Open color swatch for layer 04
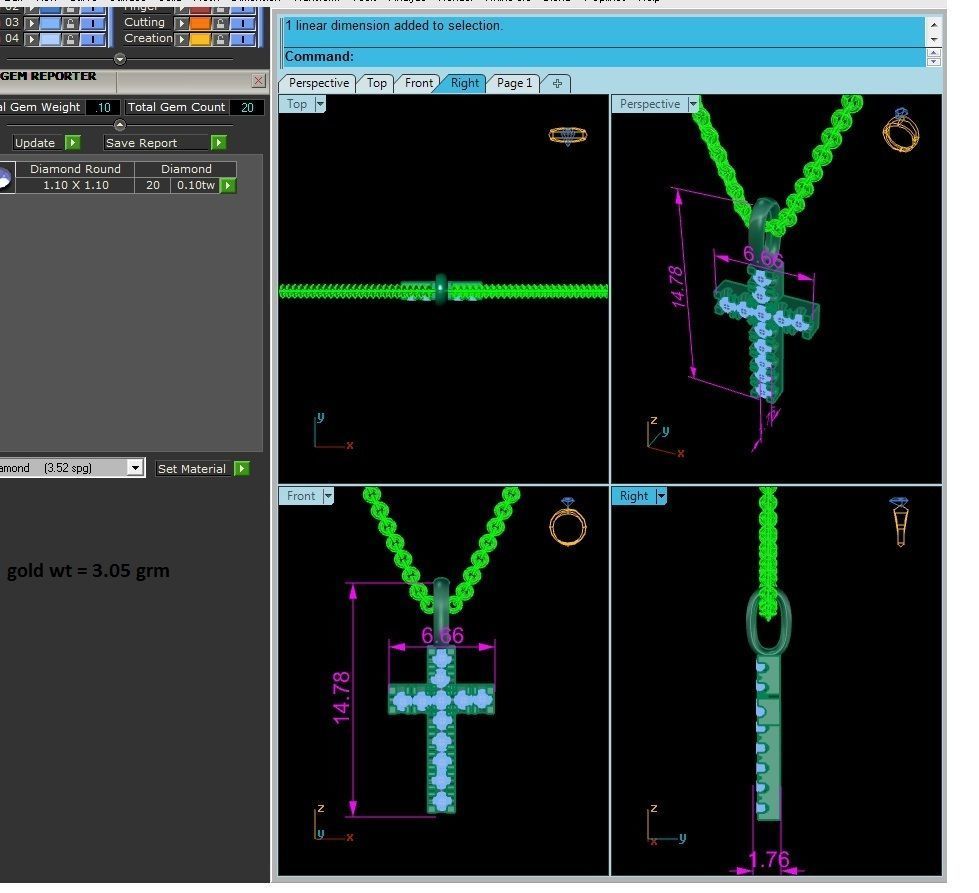This screenshot has width=979, height=893. point(51,39)
